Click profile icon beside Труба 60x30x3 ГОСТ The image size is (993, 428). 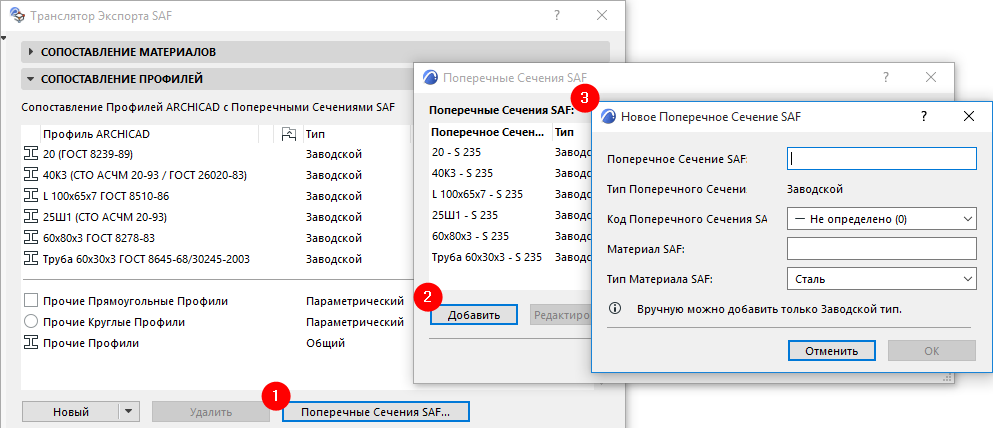coord(30,259)
